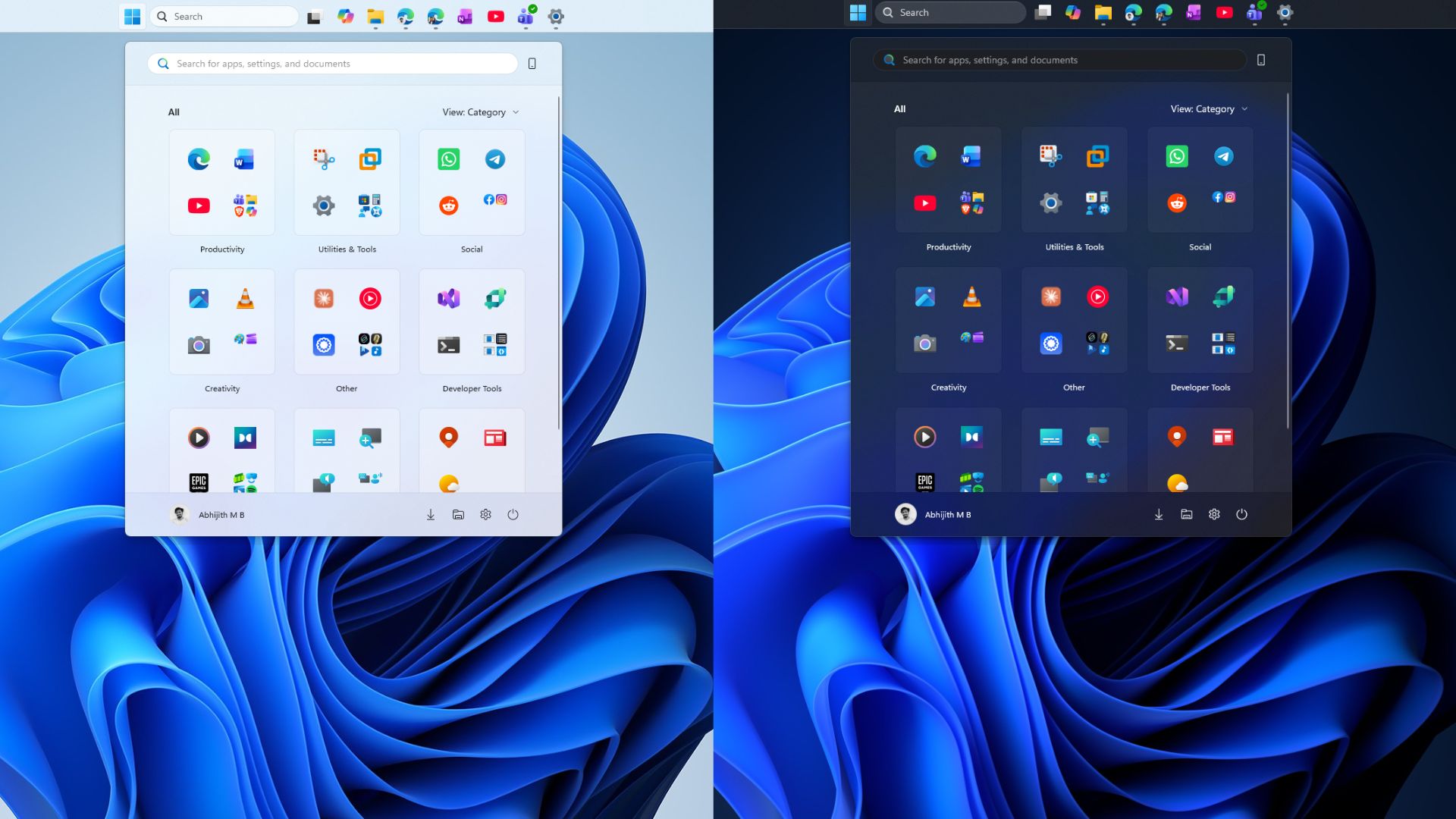Launch Epic Games in light Start menu
The height and width of the screenshot is (819, 1456).
[199, 482]
